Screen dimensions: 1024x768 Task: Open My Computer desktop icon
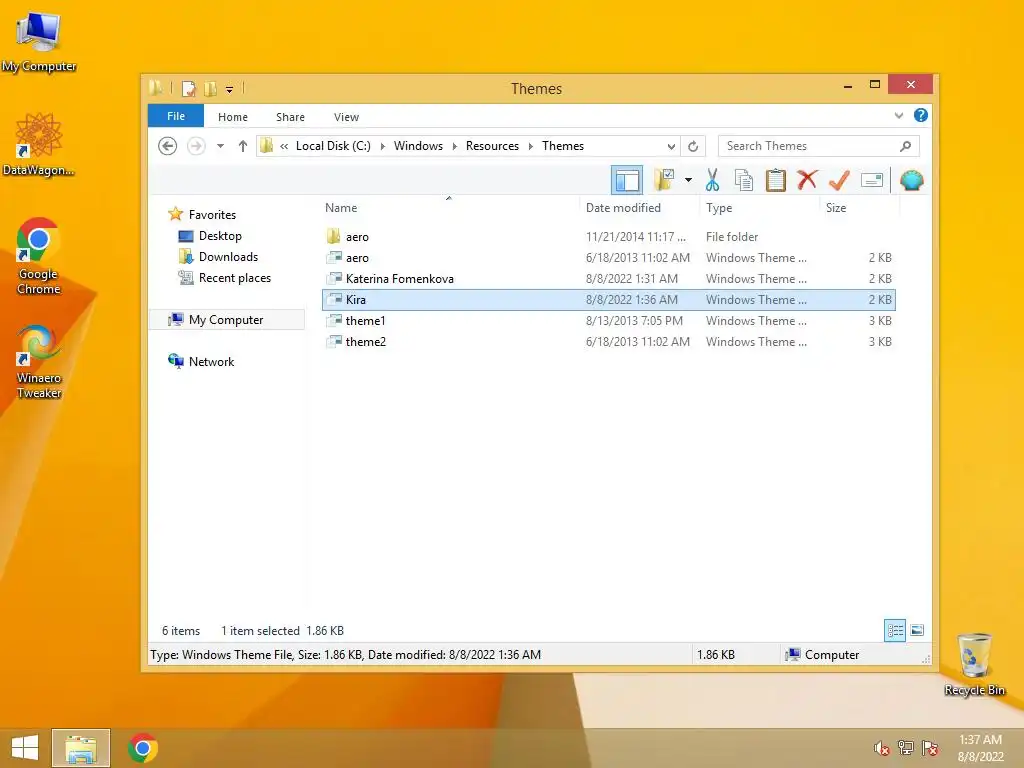39,42
